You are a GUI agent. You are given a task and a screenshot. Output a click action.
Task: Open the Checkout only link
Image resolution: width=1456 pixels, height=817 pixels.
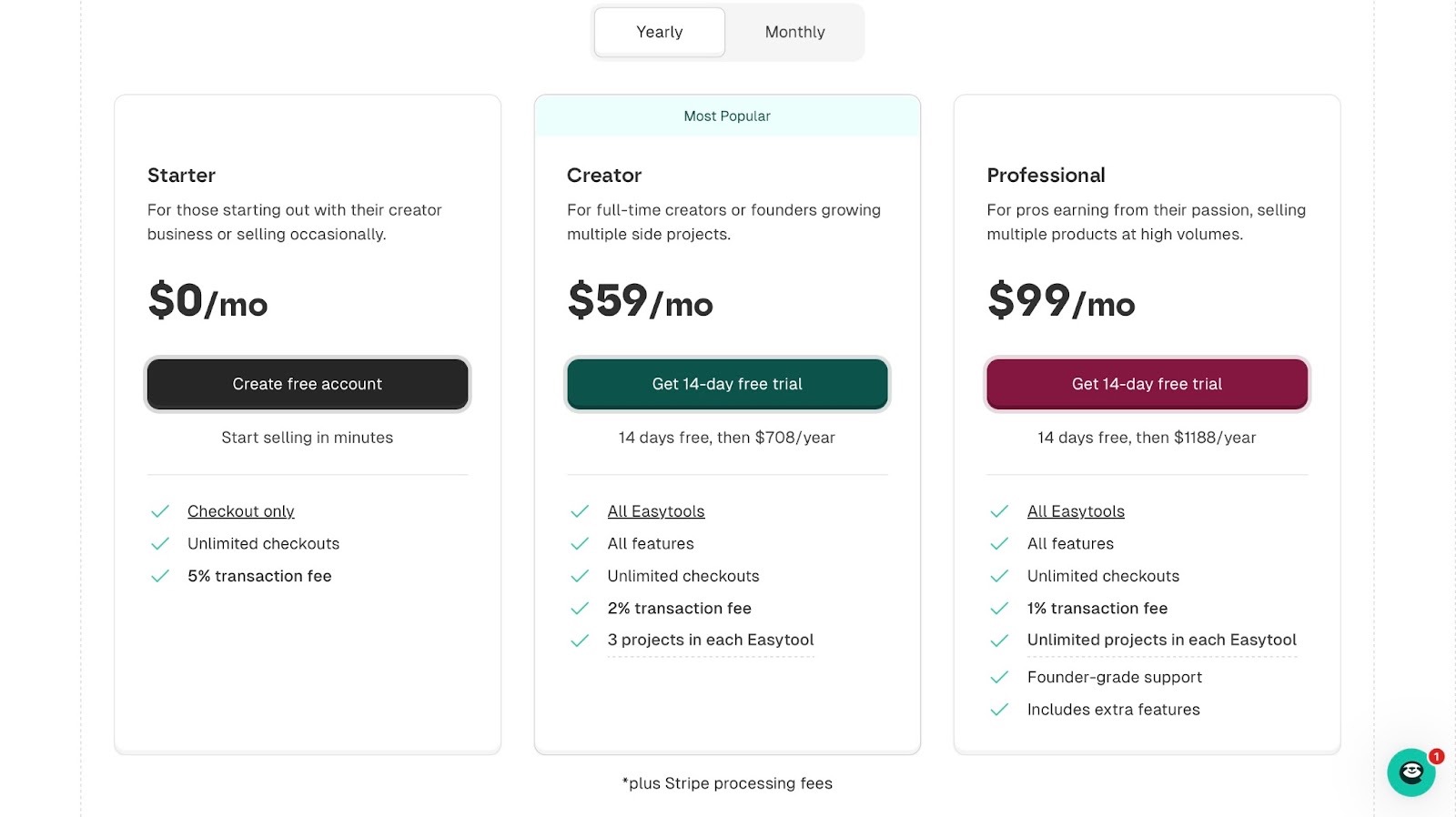click(x=241, y=511)
